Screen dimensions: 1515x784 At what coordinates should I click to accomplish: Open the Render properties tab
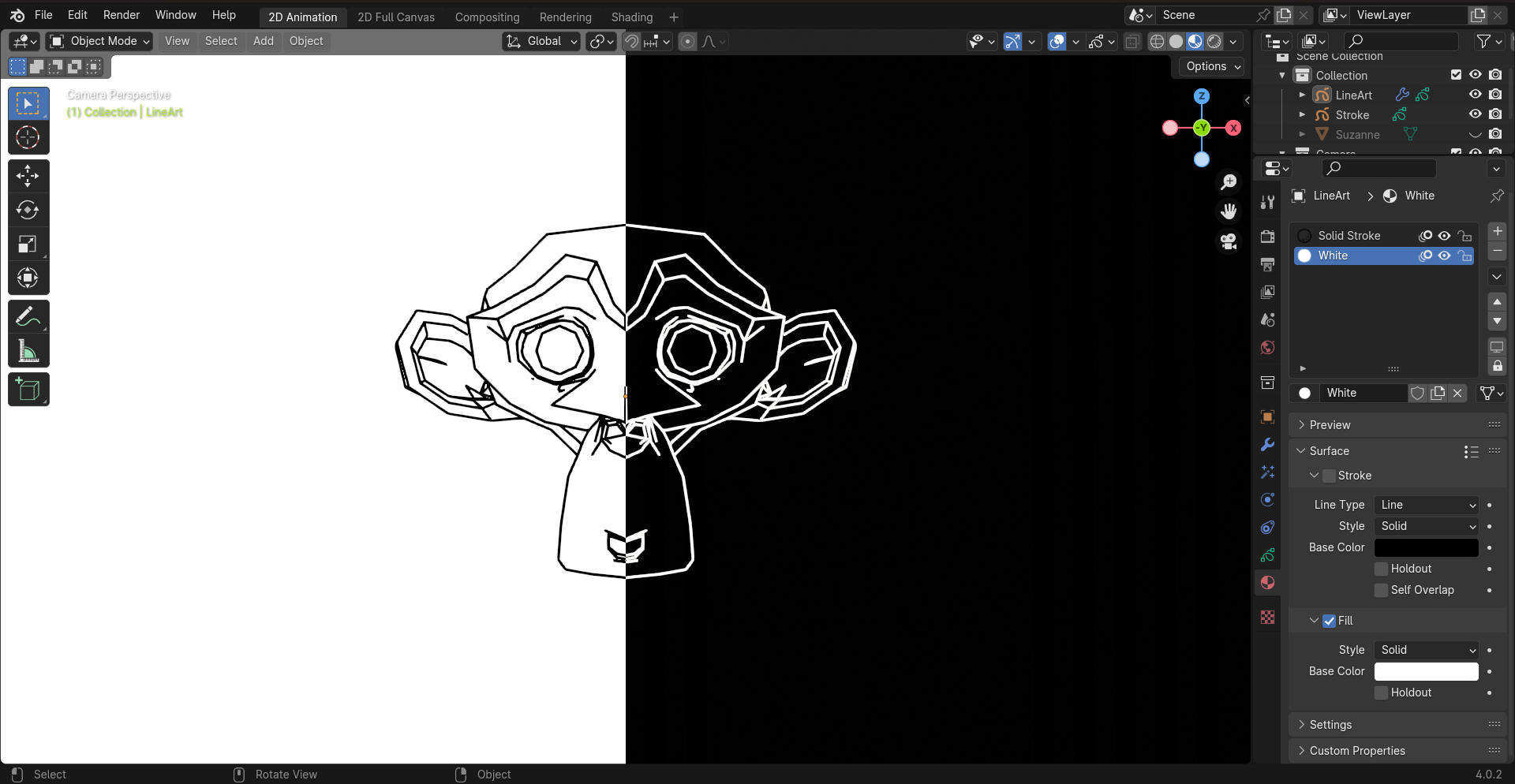tap(1267, 237)
